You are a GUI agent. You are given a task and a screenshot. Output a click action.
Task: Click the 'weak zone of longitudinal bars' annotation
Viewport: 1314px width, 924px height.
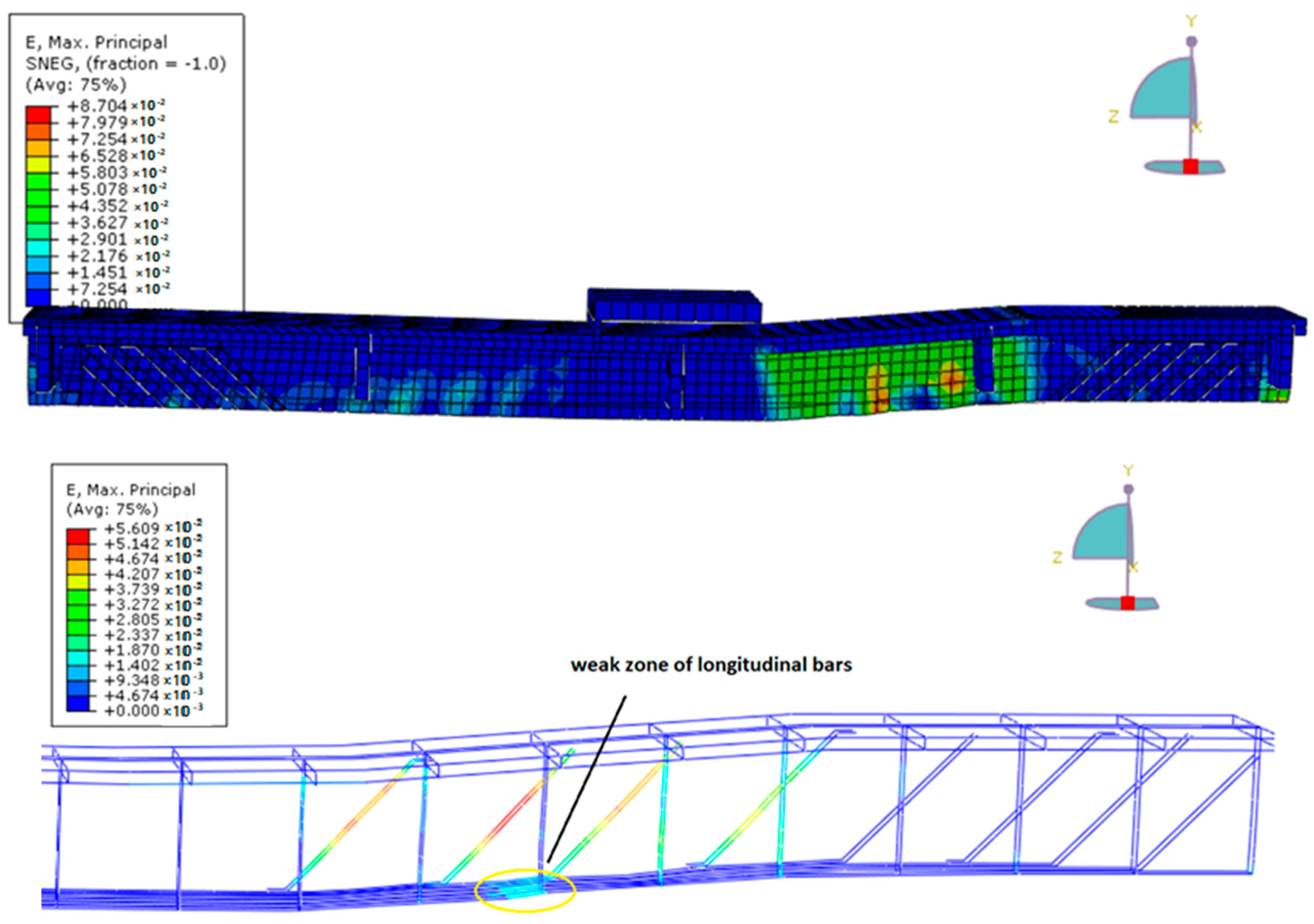pos(711,665)
